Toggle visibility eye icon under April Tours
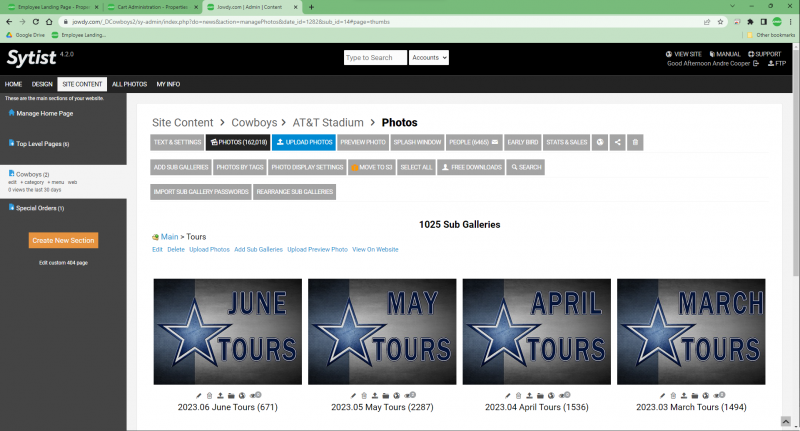Screen dimensions: 800x431 click(x=565, y=395)
